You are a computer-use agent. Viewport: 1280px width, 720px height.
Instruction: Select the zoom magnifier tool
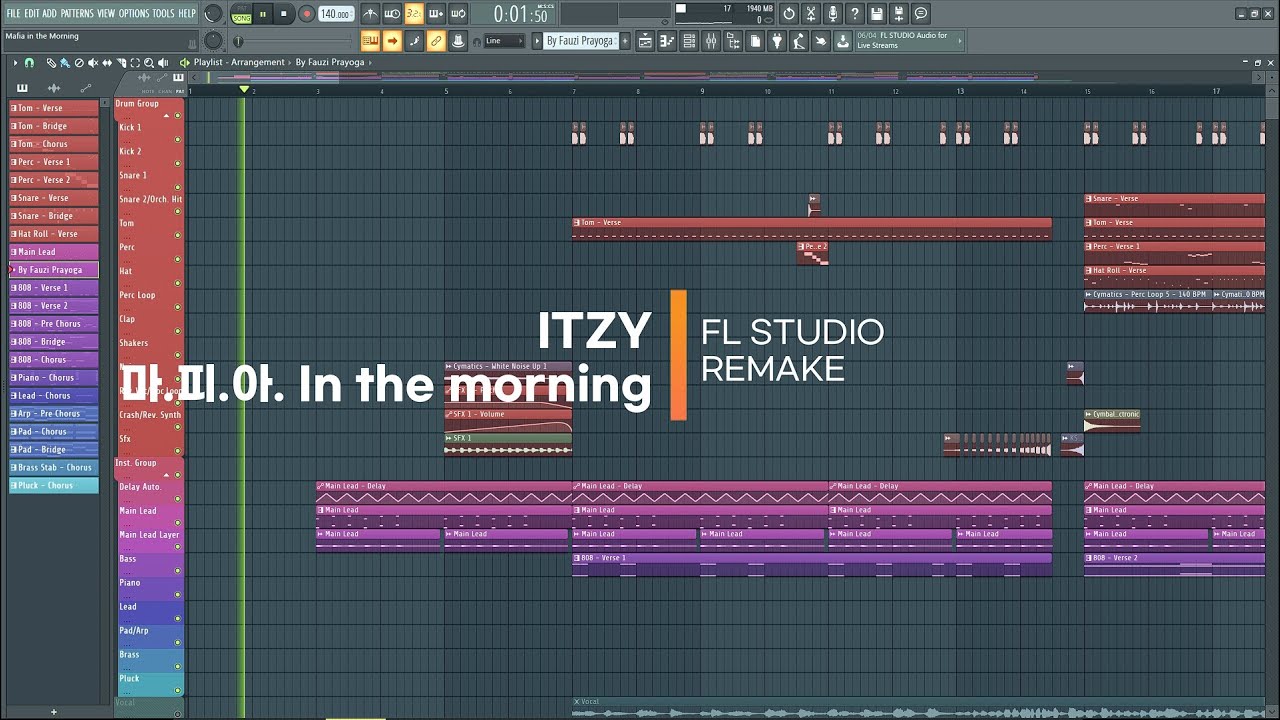pyautogui.click(x=149, y=62)
